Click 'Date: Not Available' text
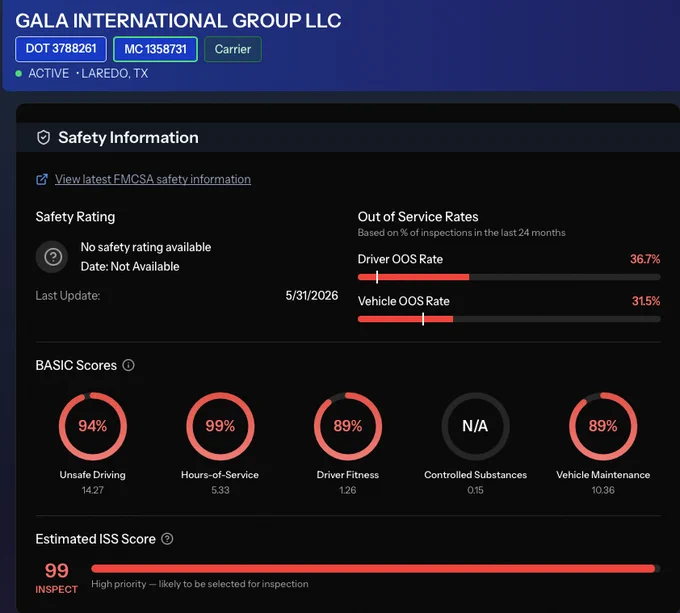Screen dimensions: 680x613 tap(130, 266)
